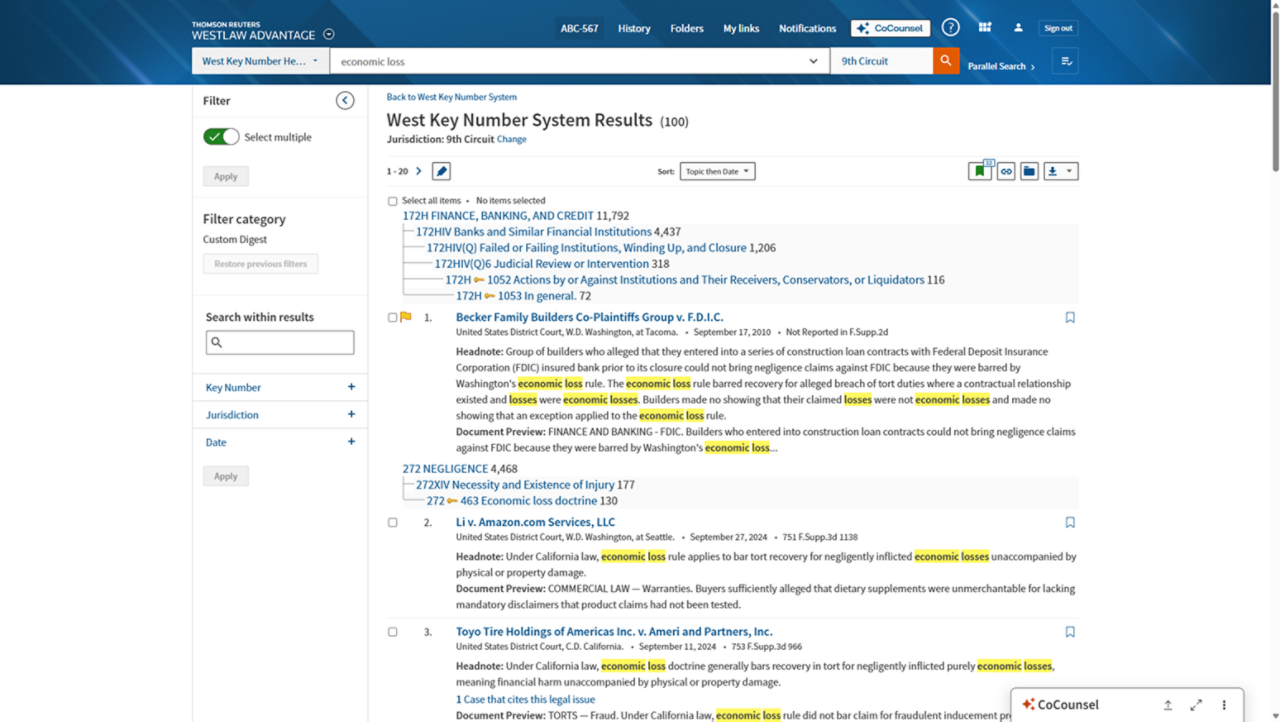1280x722 pixels.
Task: Tick the checkbox for Toyo Tire Holdings result
Action: [x=393, y=632]
